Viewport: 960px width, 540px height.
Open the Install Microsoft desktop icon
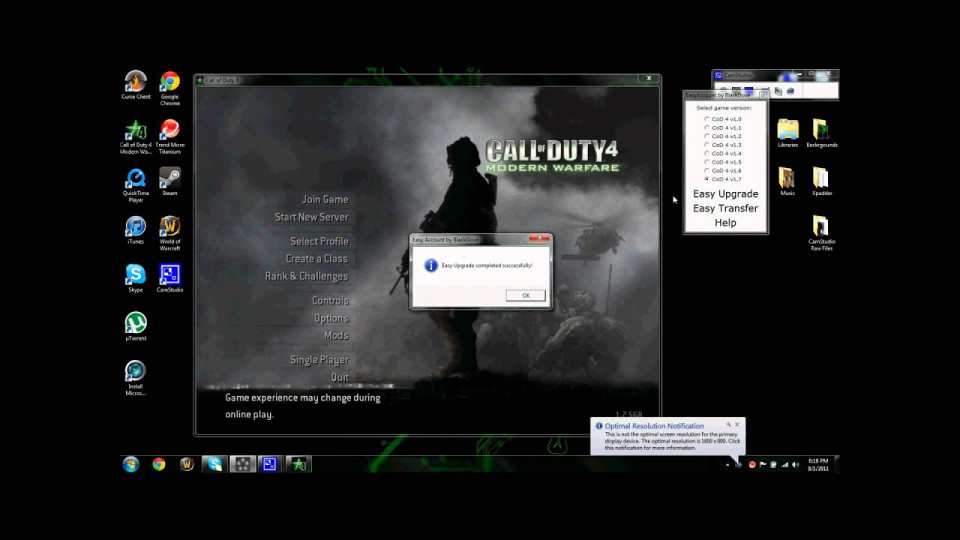click(135, 378)
